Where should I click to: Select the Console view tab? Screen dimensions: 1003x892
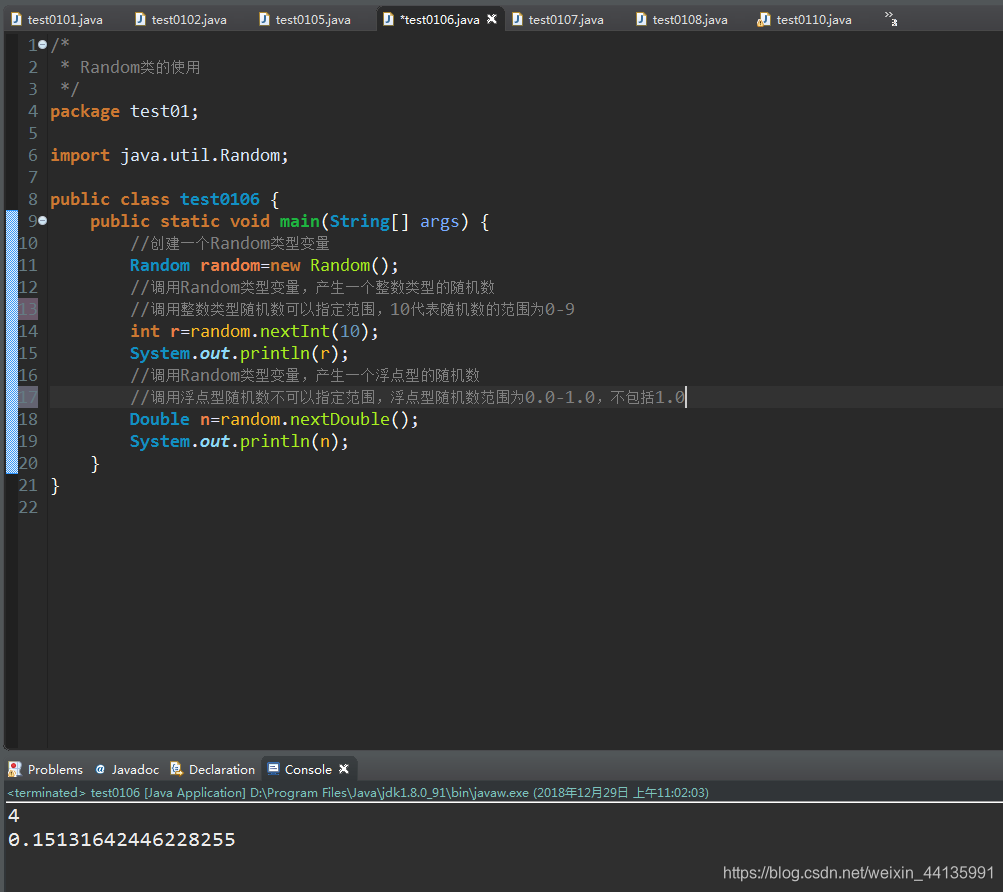[308, 769]
